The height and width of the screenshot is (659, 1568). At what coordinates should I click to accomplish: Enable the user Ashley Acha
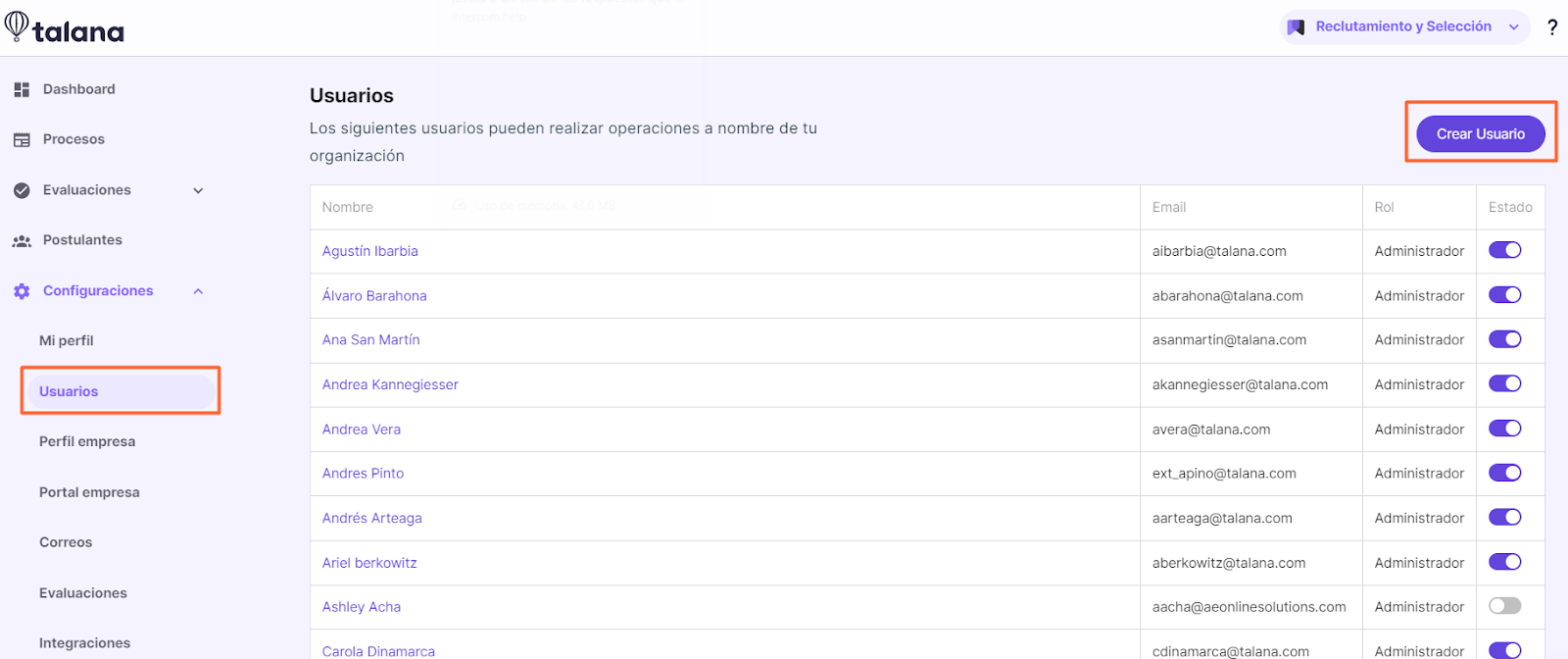(1504, 606)
